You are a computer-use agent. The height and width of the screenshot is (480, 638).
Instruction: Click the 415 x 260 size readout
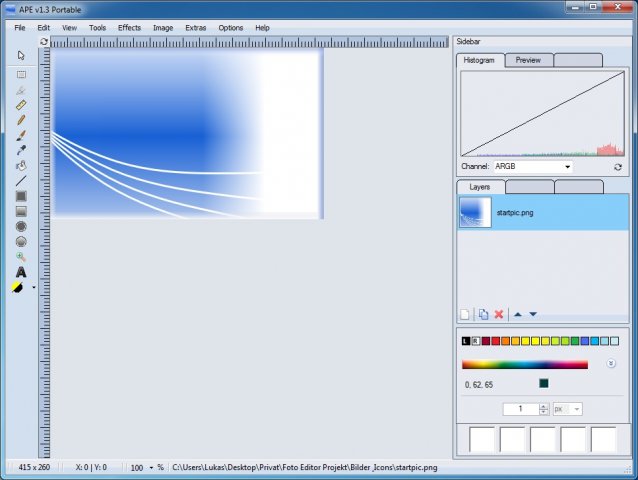[x=34, y=467]
